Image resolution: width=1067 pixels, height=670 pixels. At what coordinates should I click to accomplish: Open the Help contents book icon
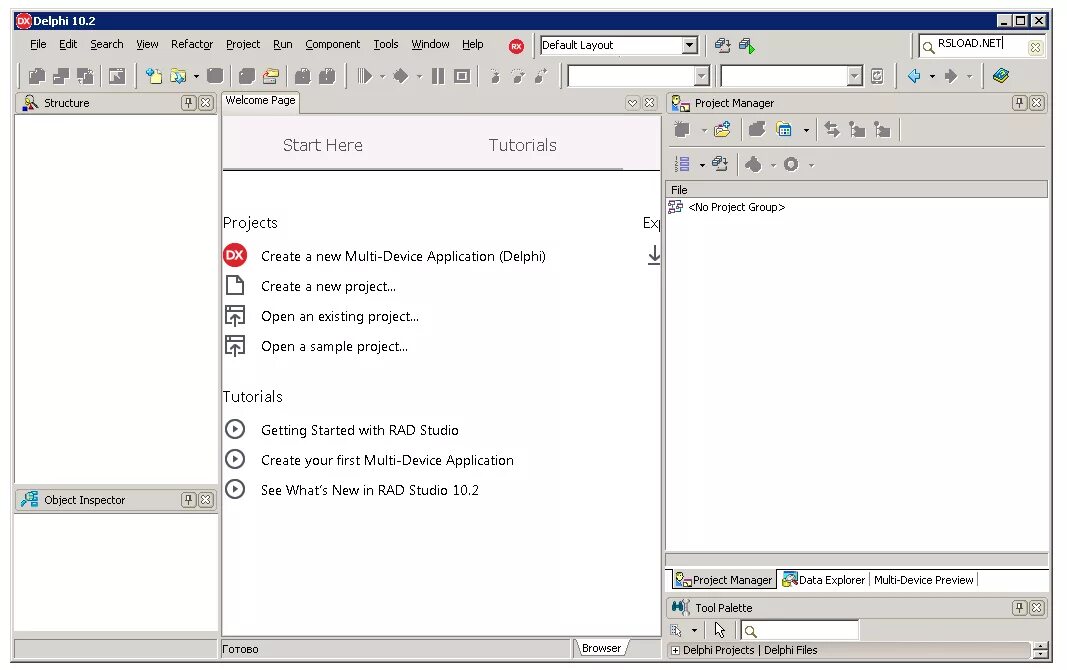coord(1000,76)
